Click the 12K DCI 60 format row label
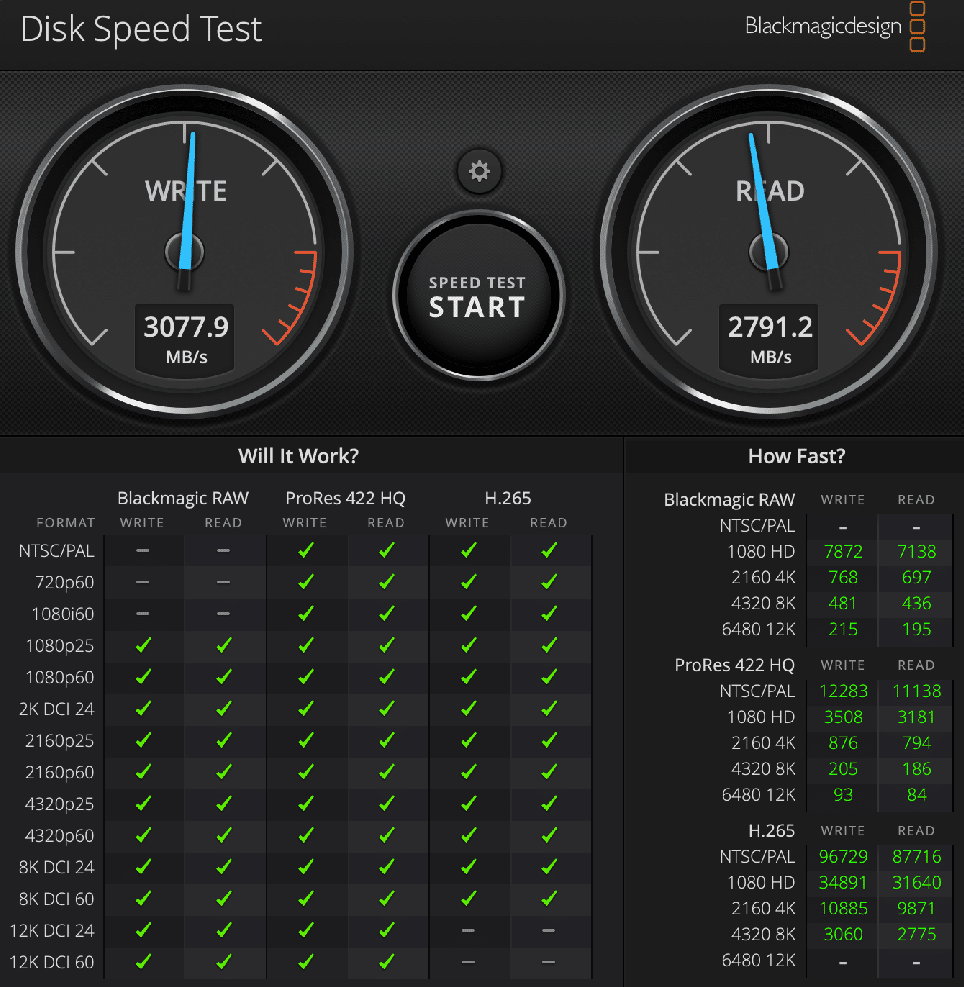 (52, 962)
